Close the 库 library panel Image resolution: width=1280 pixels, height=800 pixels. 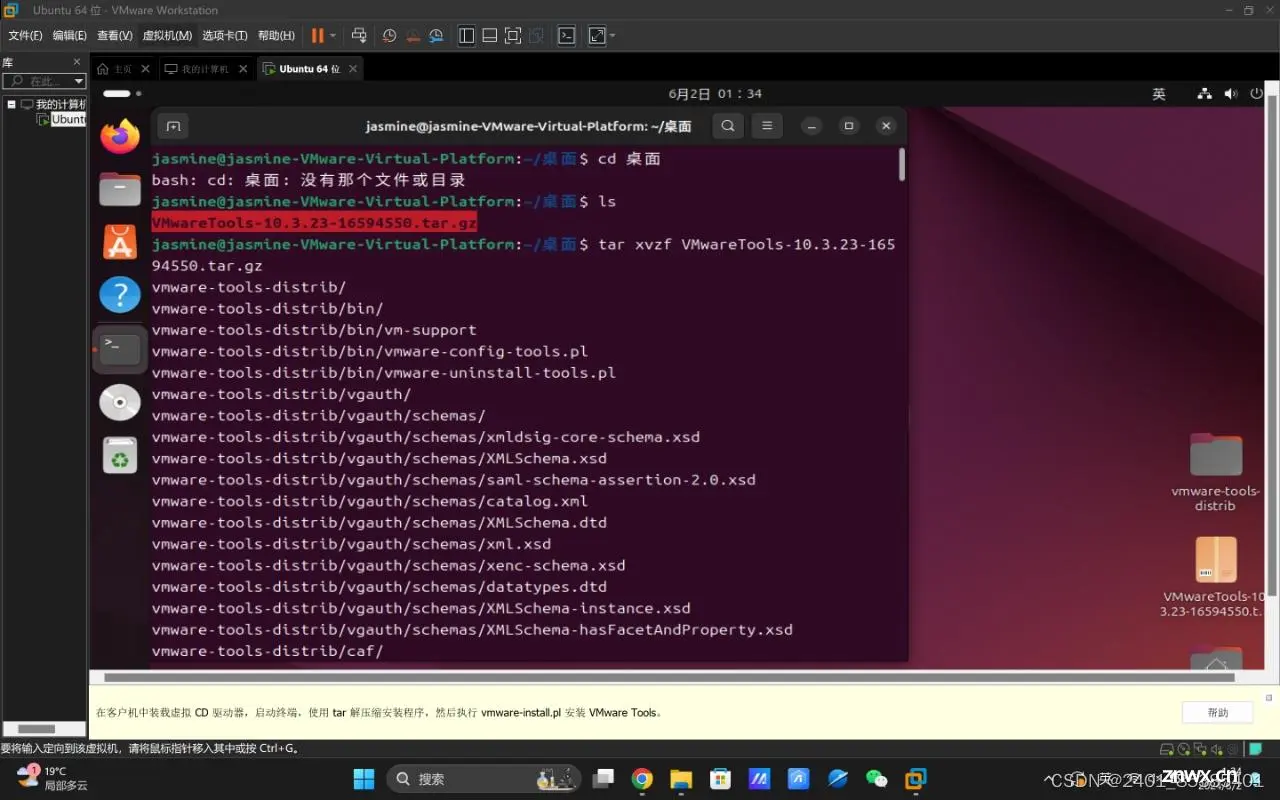pos(77,62)
